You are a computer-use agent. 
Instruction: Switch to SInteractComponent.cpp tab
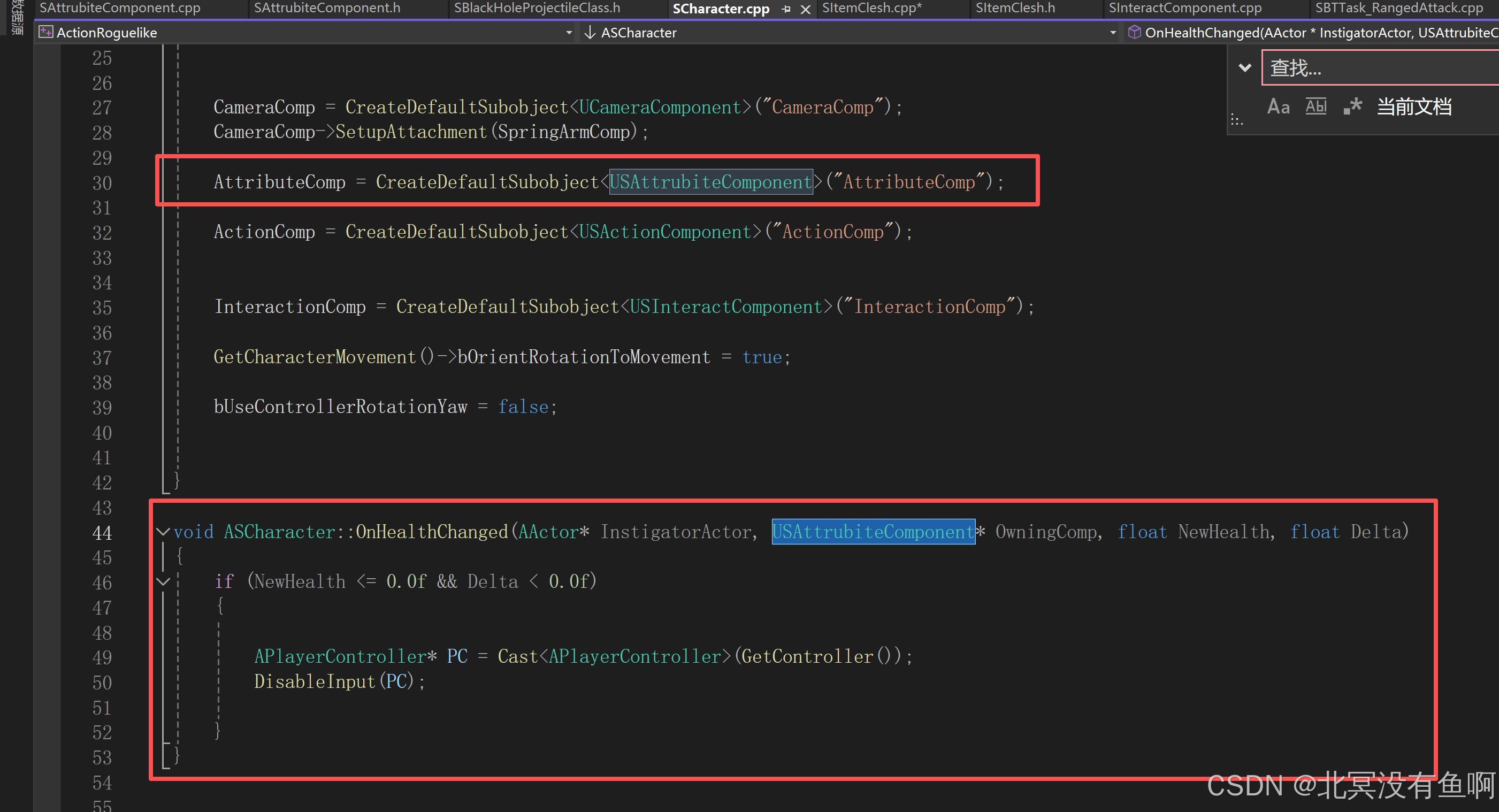1185,8
